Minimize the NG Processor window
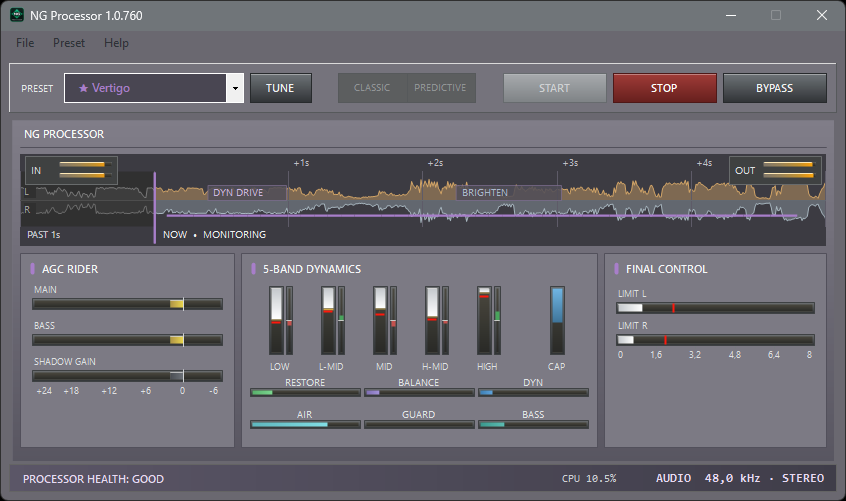Screen dimensions: 846x501 pos(731,15)
